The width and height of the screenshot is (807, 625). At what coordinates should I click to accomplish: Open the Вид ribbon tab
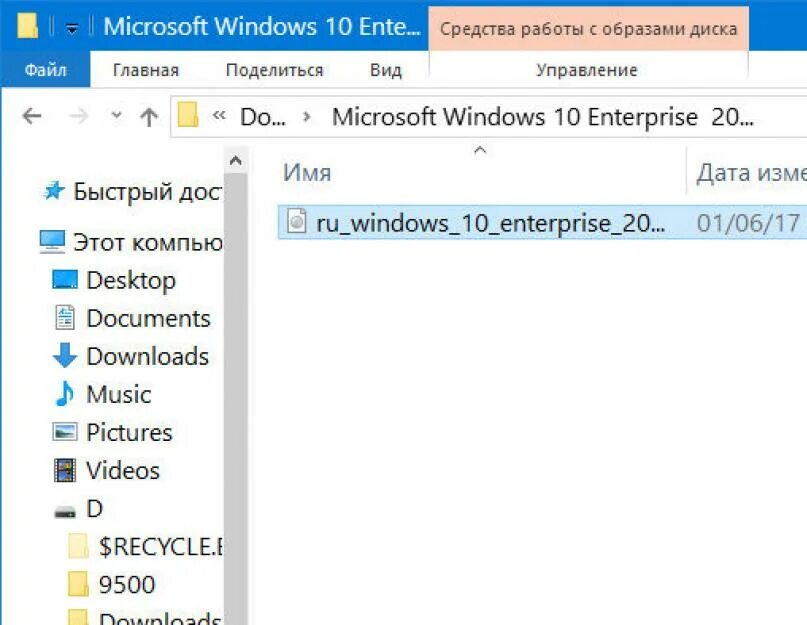tap(385, 70)
